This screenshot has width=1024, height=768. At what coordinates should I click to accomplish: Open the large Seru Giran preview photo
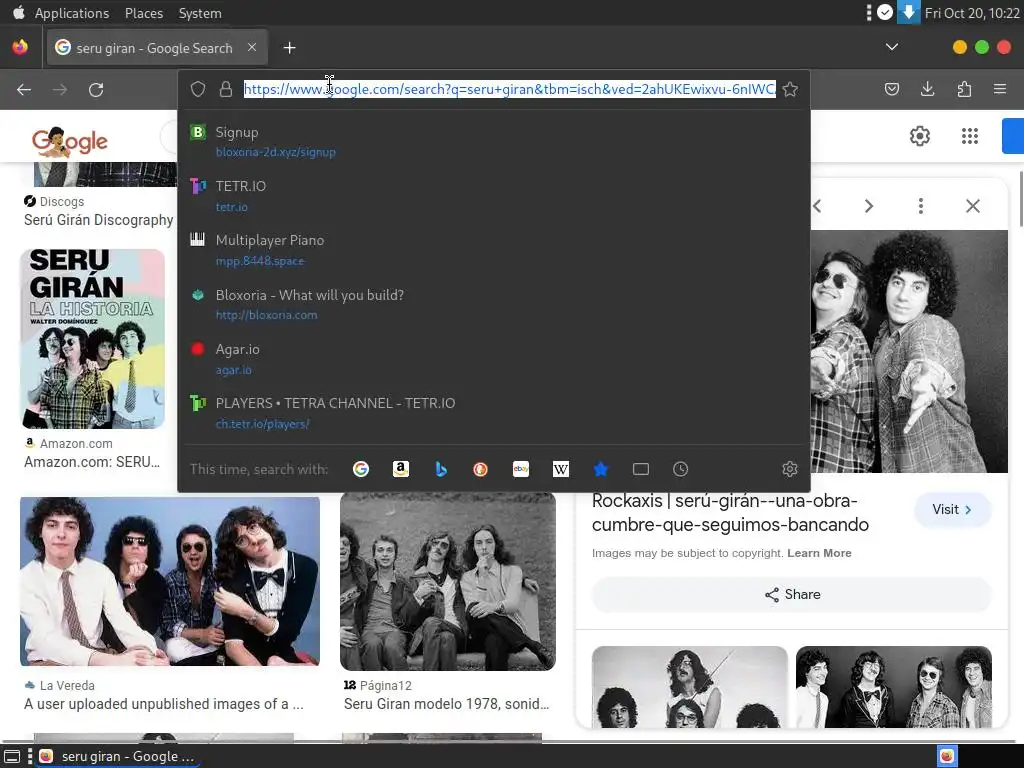(x=909, y=351)
